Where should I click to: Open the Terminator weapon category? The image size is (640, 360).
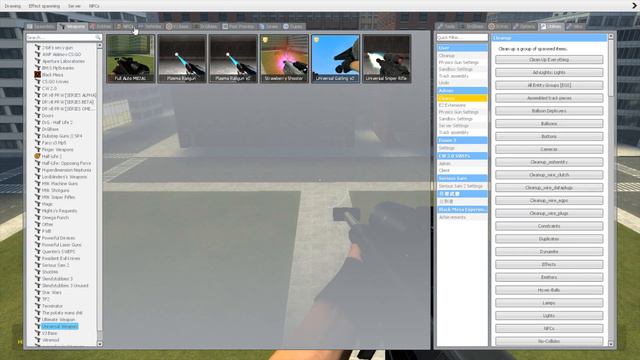[52, 306]
